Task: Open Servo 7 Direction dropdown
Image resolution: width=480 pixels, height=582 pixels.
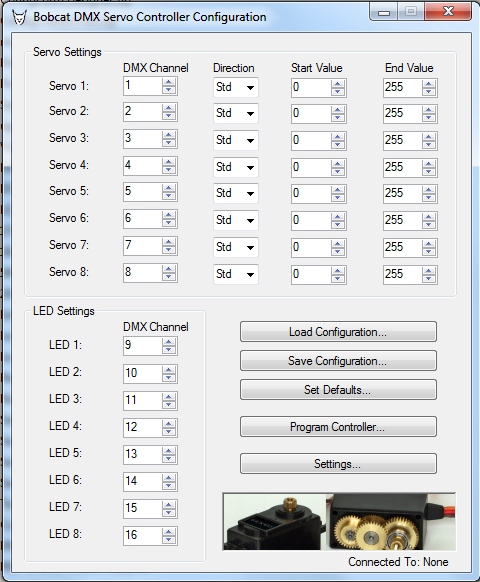Action: [x=235, y=247]
